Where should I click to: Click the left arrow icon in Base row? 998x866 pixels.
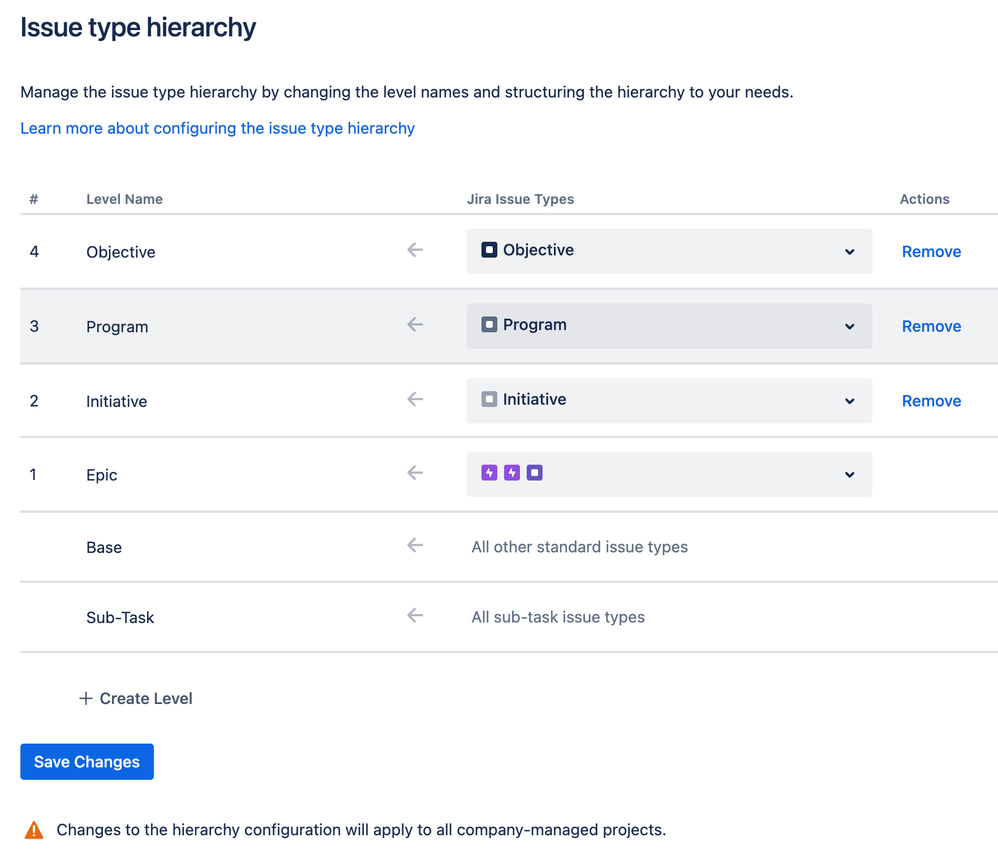(x=415, y=545)
